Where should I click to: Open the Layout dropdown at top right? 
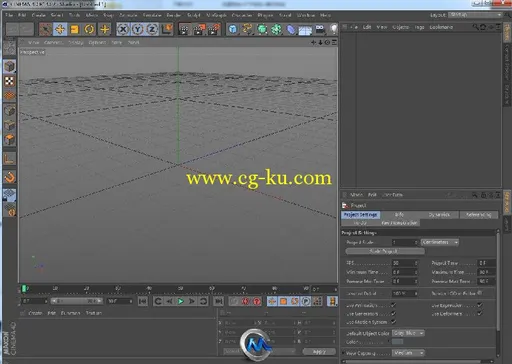pyautogui.click(x=475, y=15)
